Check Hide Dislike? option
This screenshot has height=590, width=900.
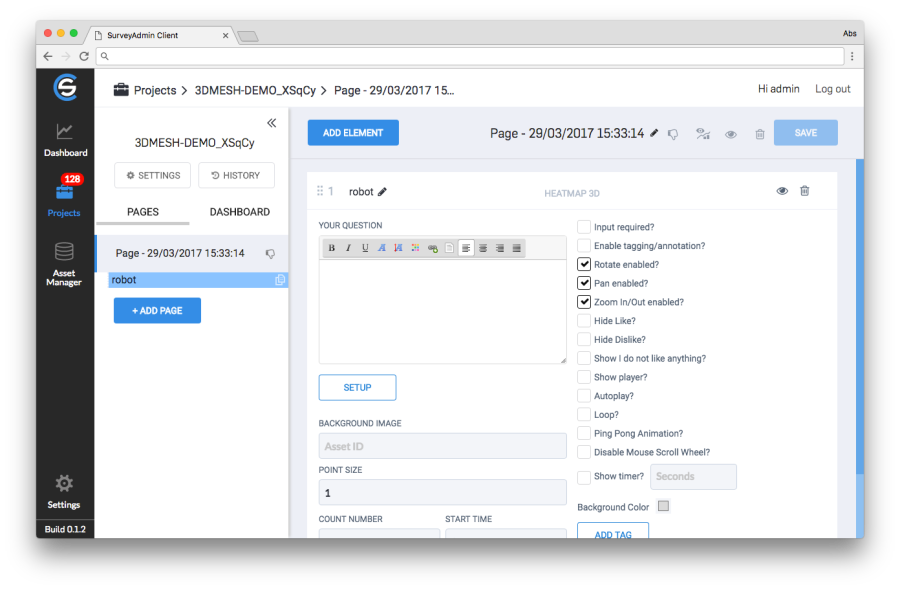[x=584, y=339]
